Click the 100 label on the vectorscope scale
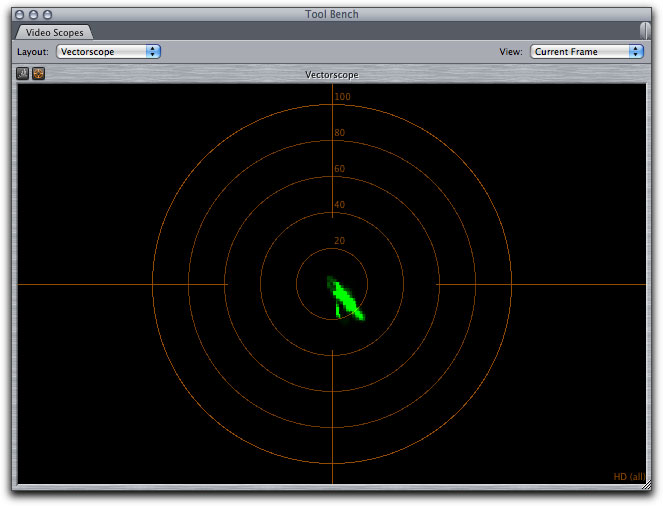Screen dimensions: 663x506 pyautogui.click(x=342, y=97)
